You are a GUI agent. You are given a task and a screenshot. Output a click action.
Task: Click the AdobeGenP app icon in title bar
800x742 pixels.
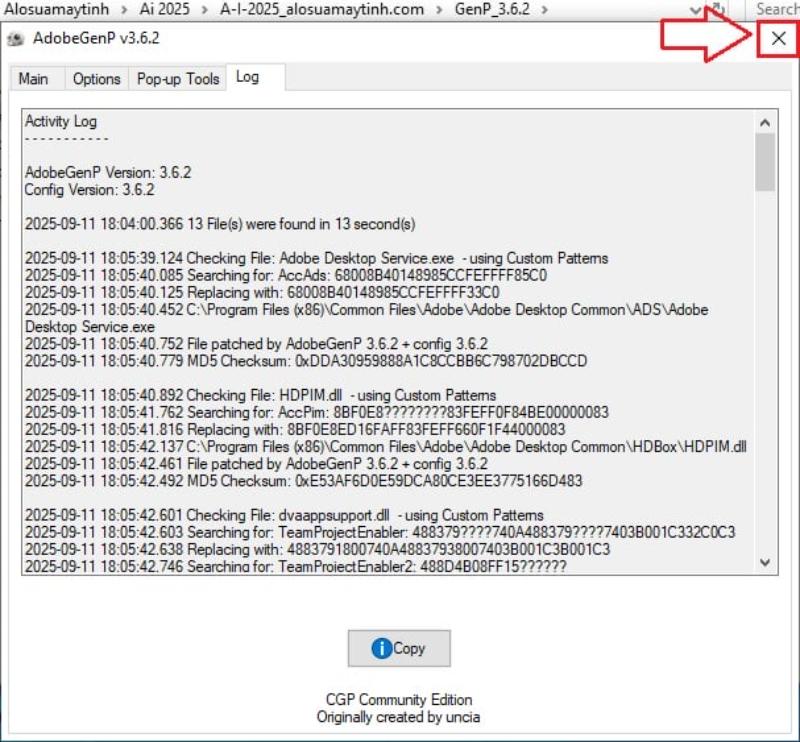[x=15, y=39]
